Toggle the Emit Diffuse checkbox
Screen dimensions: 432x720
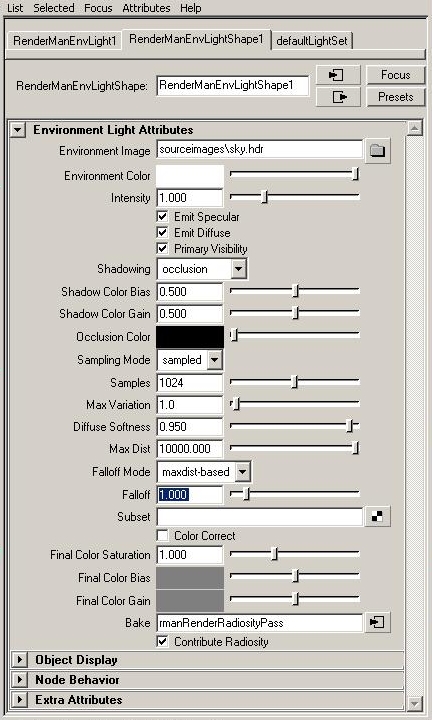(x=163, y=232)
